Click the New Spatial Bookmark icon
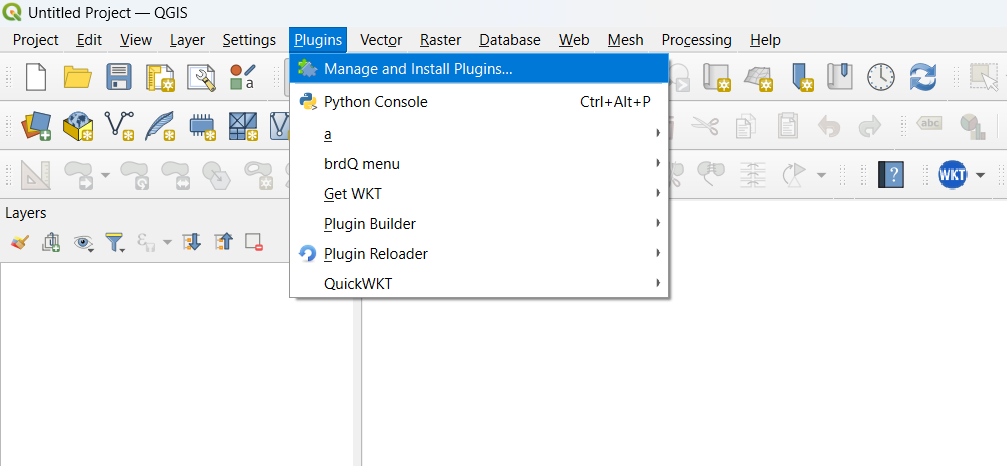The height and width of the screenshot is (466, 1007). tap(800, 77)
